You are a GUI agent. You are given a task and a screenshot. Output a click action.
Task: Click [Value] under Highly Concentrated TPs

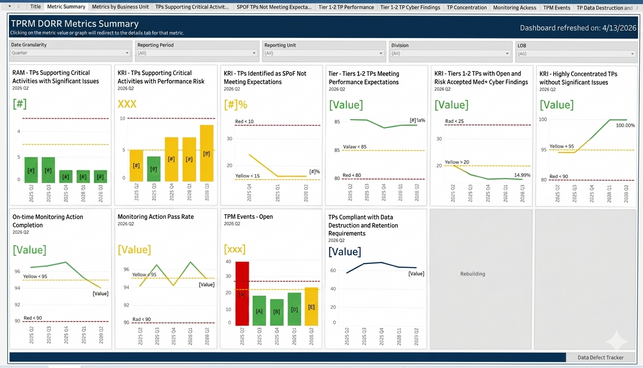[556, 105]
